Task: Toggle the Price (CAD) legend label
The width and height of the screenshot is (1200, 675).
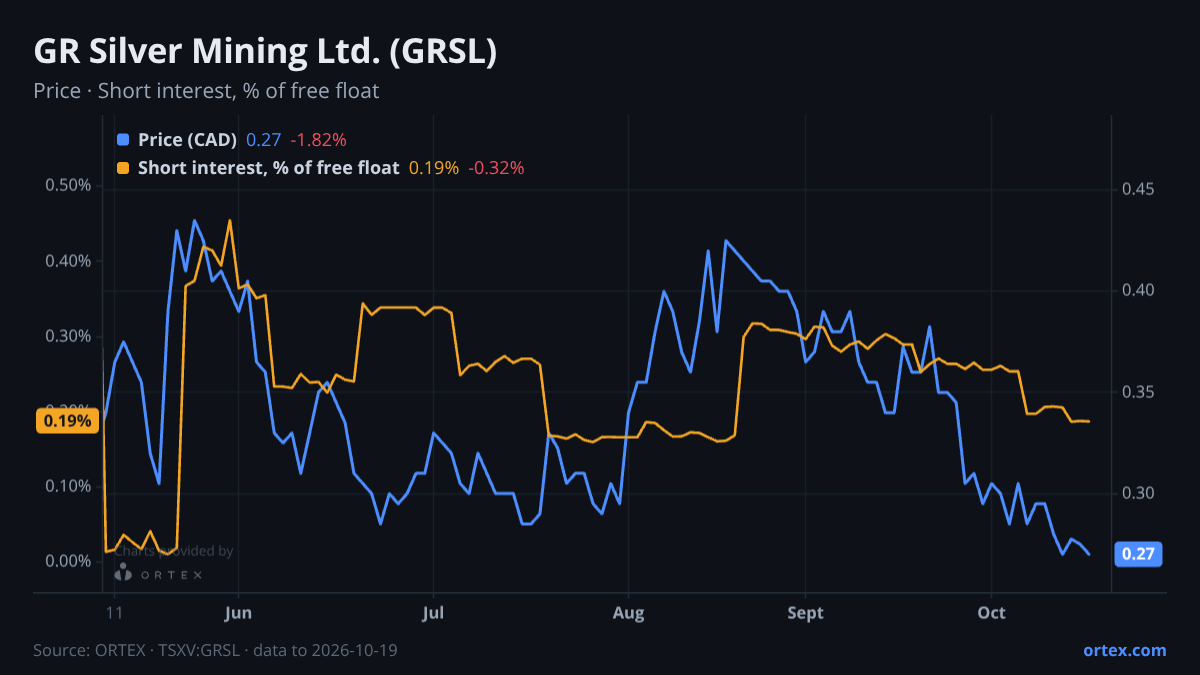Action: pyautogui.click(x=187, y=139)
